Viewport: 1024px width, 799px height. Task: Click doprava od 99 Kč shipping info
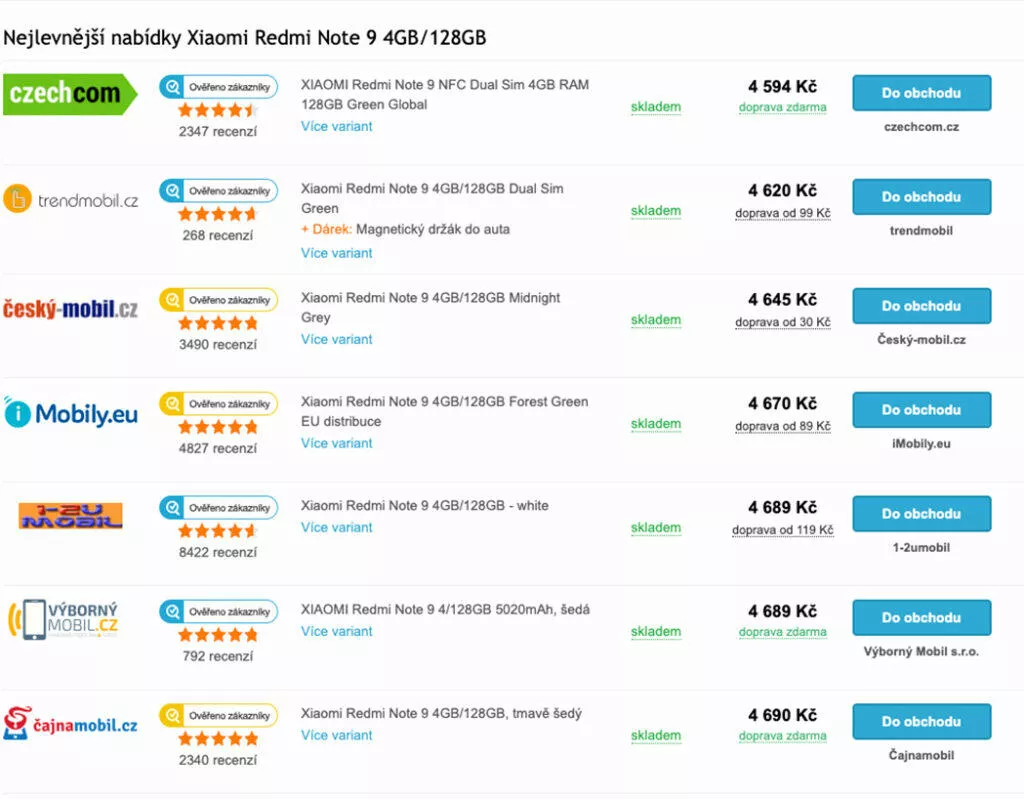[x=782, y=213]
